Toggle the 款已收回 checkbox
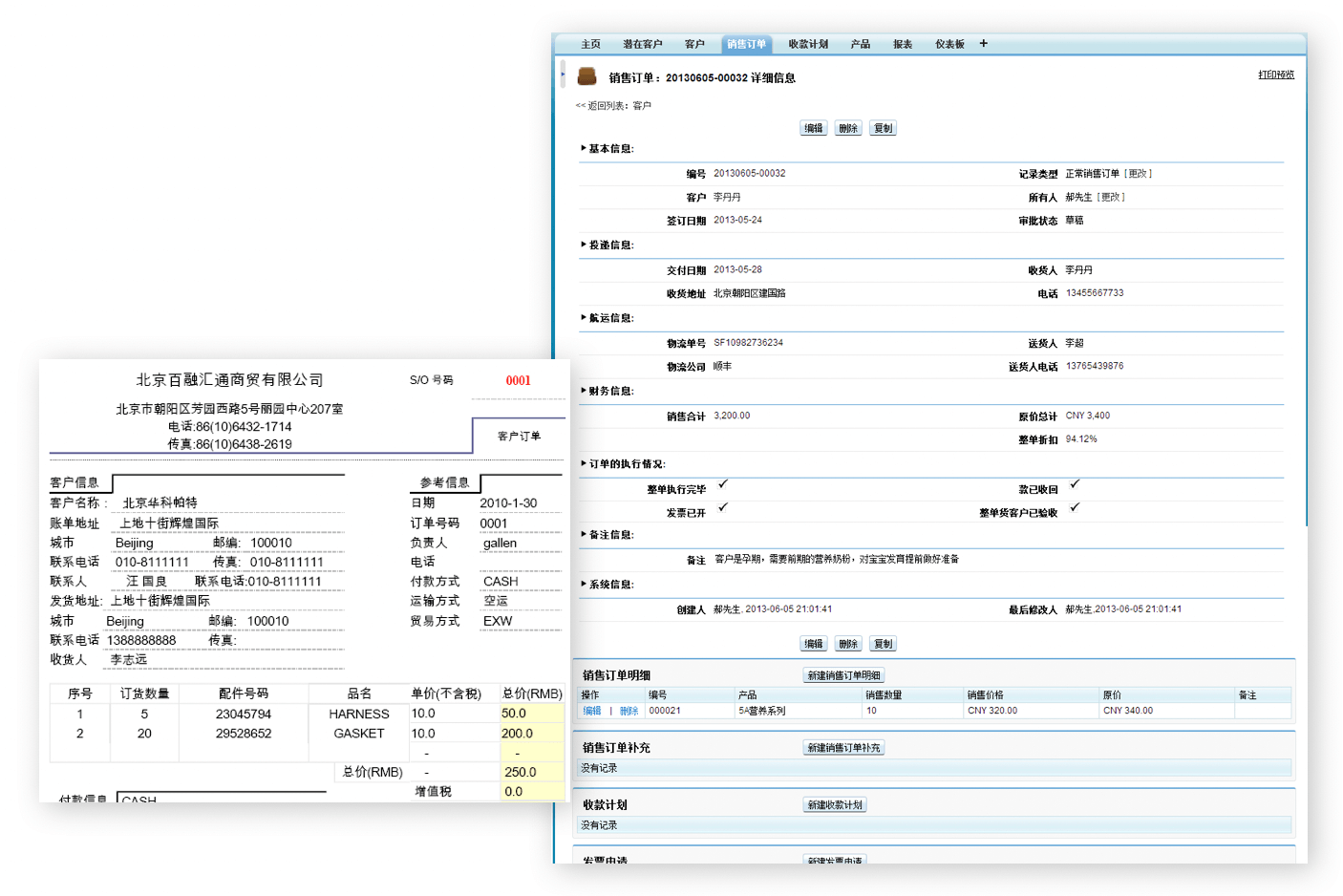The width and height of the screenshot is (1343, 896). pyautogui.click(x=1075, y=484)
